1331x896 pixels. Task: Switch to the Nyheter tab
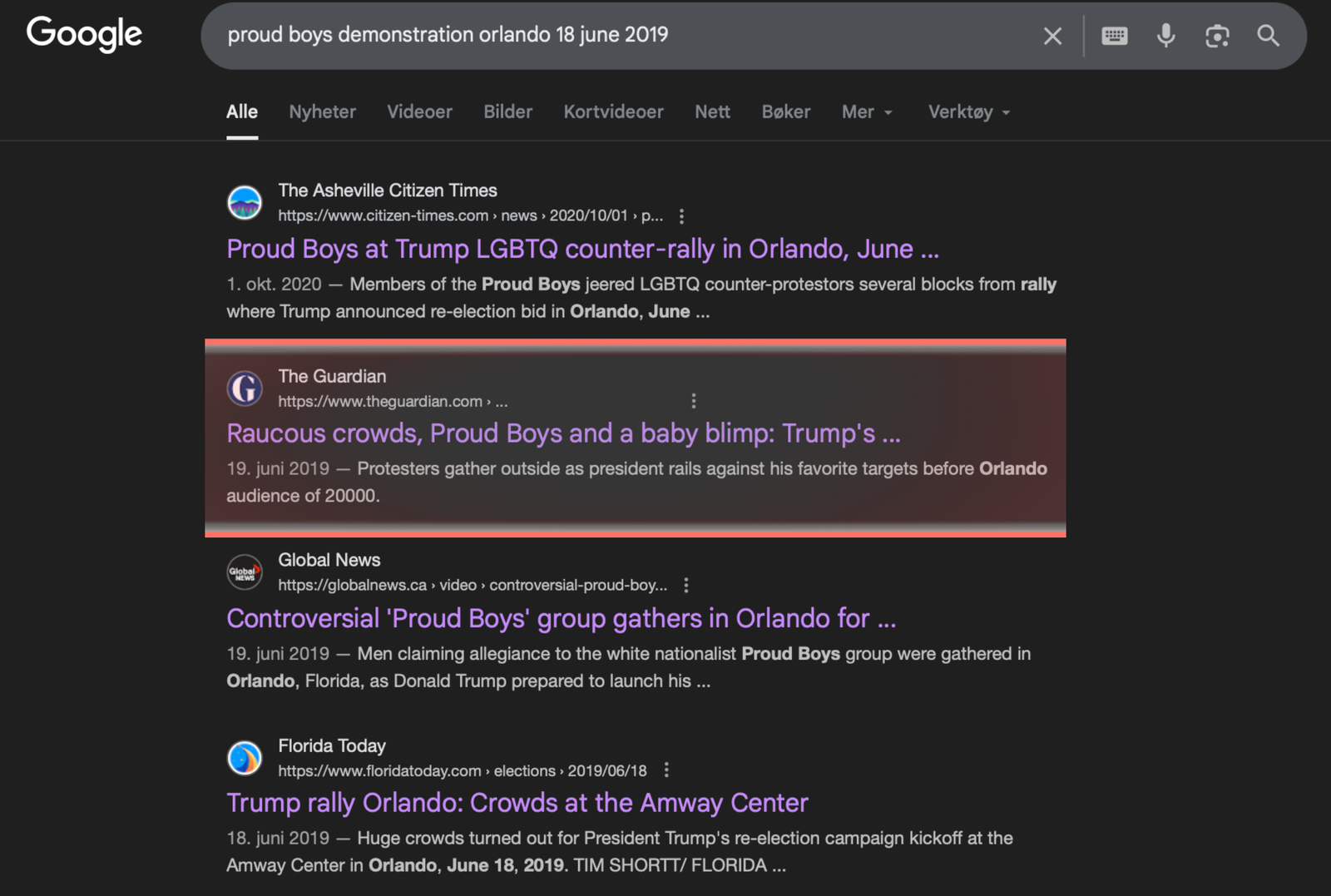click(322, 112)
